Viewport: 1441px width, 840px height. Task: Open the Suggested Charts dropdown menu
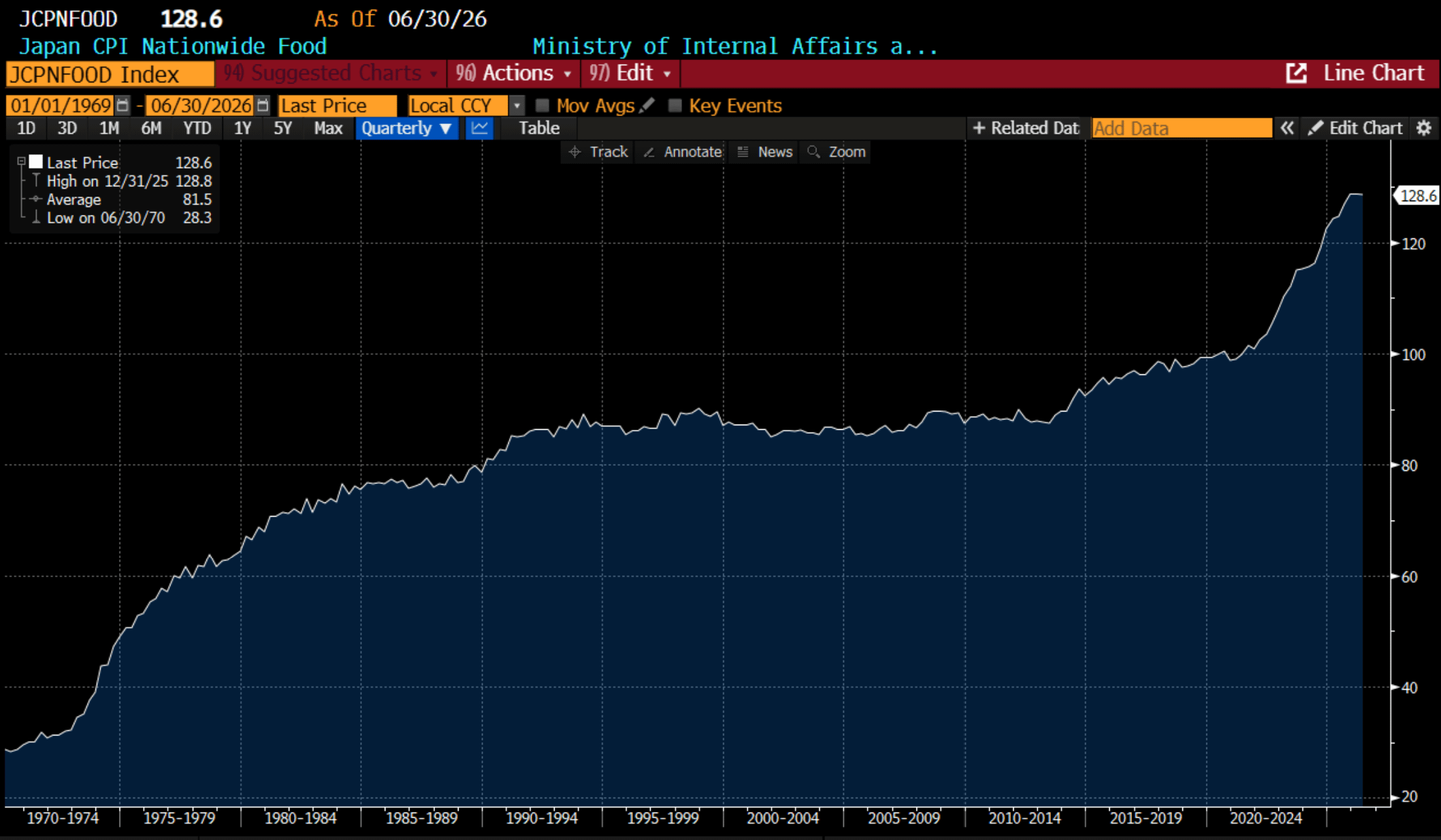pyautogui.click(x=331, y=73)
